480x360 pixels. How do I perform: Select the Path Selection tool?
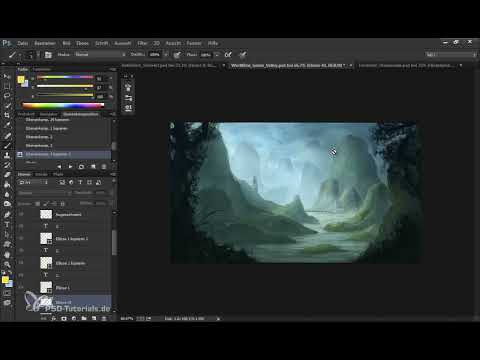point(7,234)
